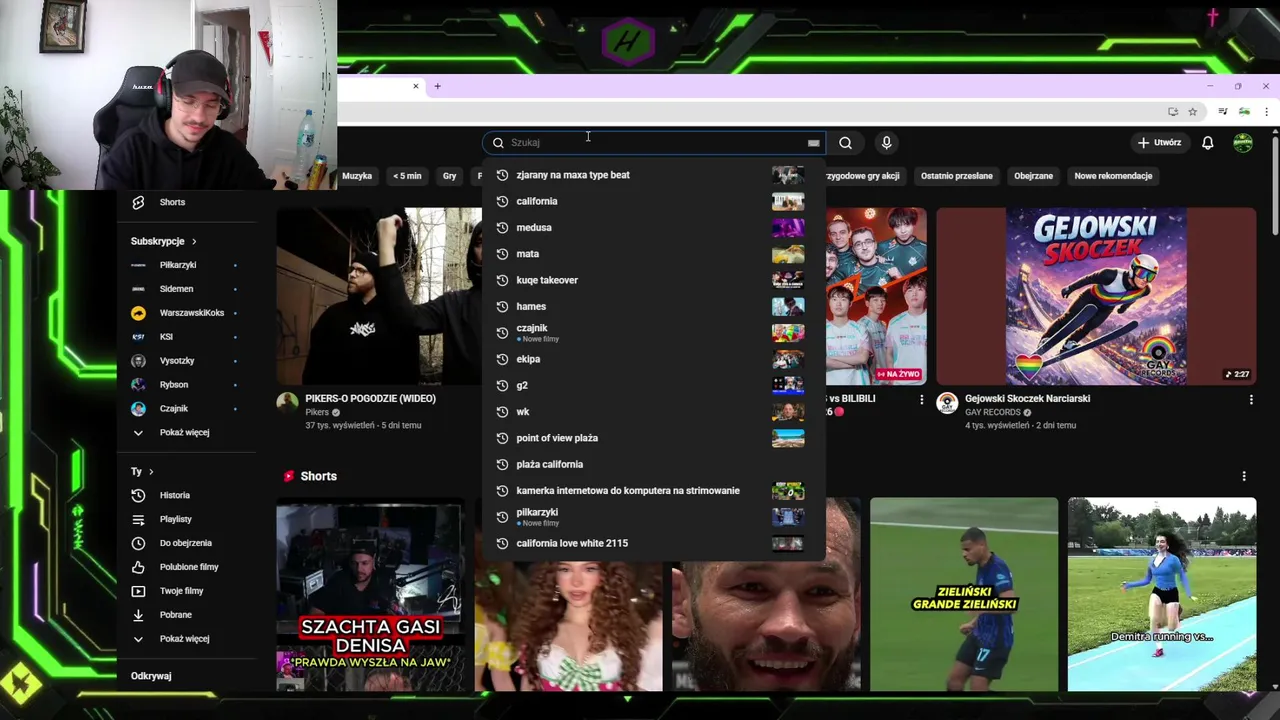Choose 'kamerka internetowa do komputera na strimowanie' suggestion

click(653, 491)
